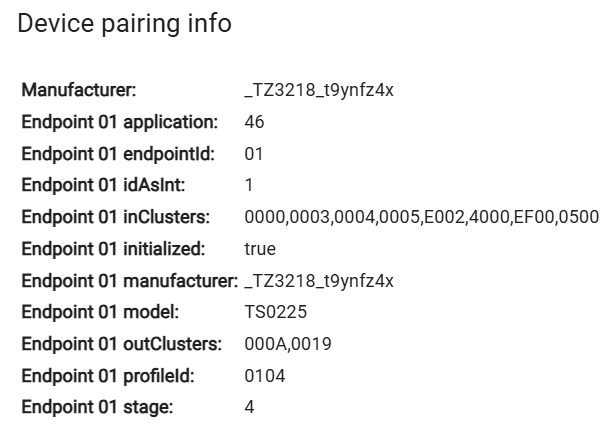Click the Endpoint 01 manufacturer label

[129, 281]
